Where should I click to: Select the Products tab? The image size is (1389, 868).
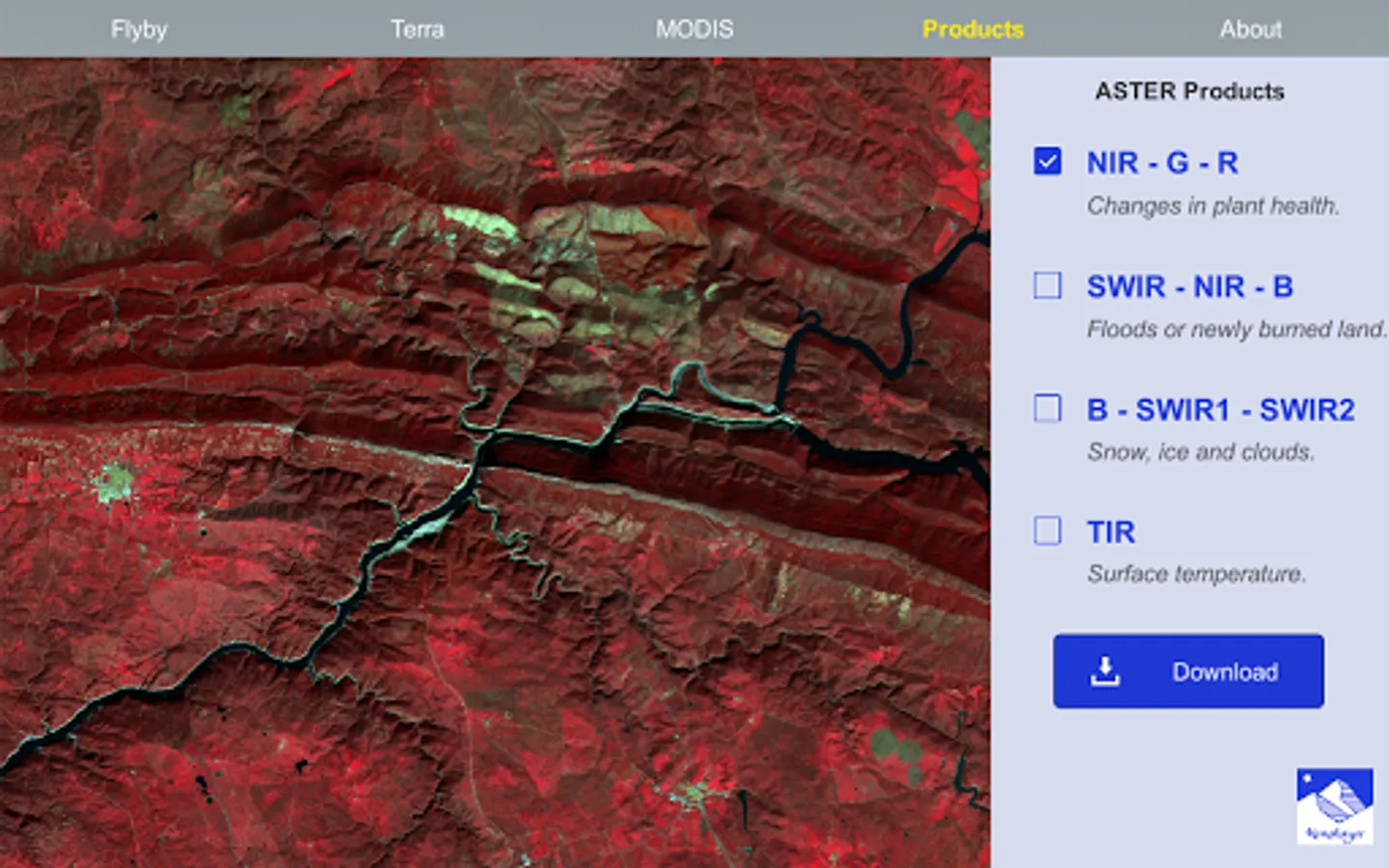(x=972, y=29)
